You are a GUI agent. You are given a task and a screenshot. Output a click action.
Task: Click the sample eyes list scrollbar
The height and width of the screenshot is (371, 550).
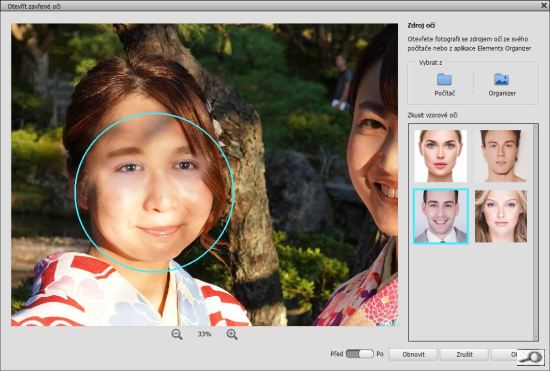(x=535, y=232)
